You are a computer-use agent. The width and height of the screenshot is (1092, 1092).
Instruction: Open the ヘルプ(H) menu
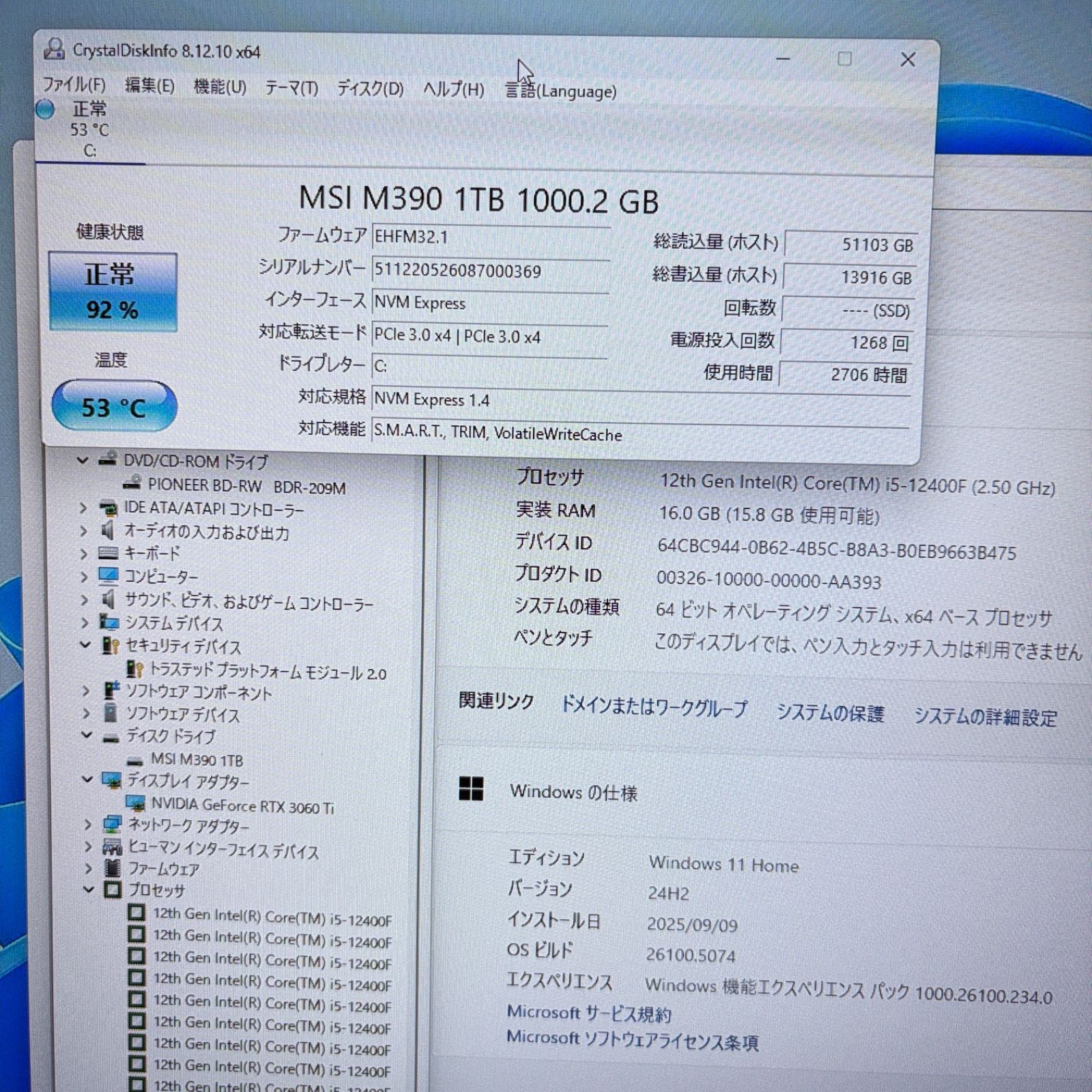click(x=453, y=89)
